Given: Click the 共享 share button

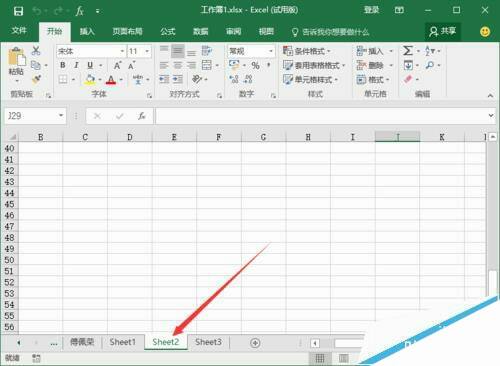Looking at the screenshot, I should (442, 31).
